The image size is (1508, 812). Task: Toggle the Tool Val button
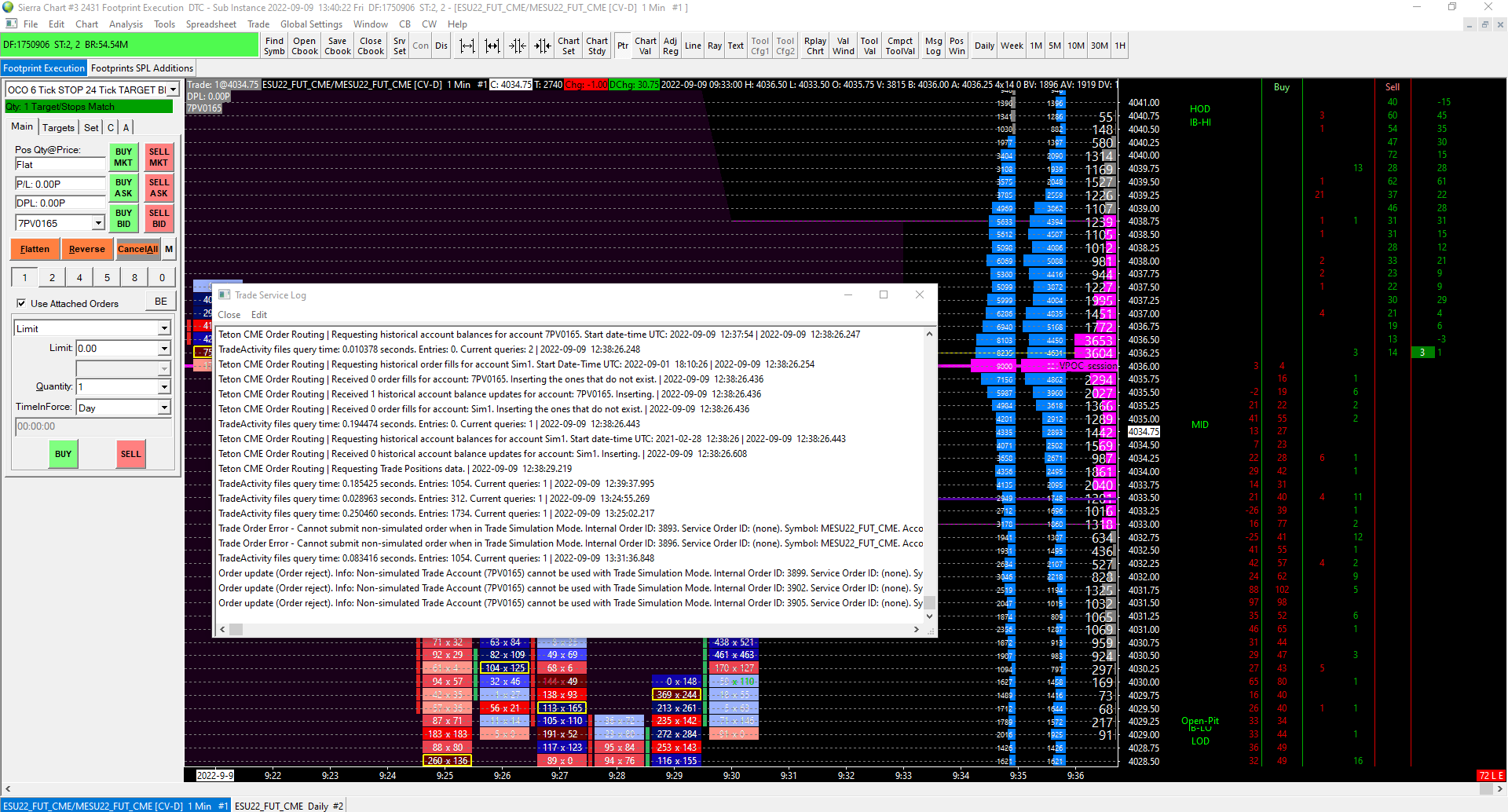click(x=869, y=46)
